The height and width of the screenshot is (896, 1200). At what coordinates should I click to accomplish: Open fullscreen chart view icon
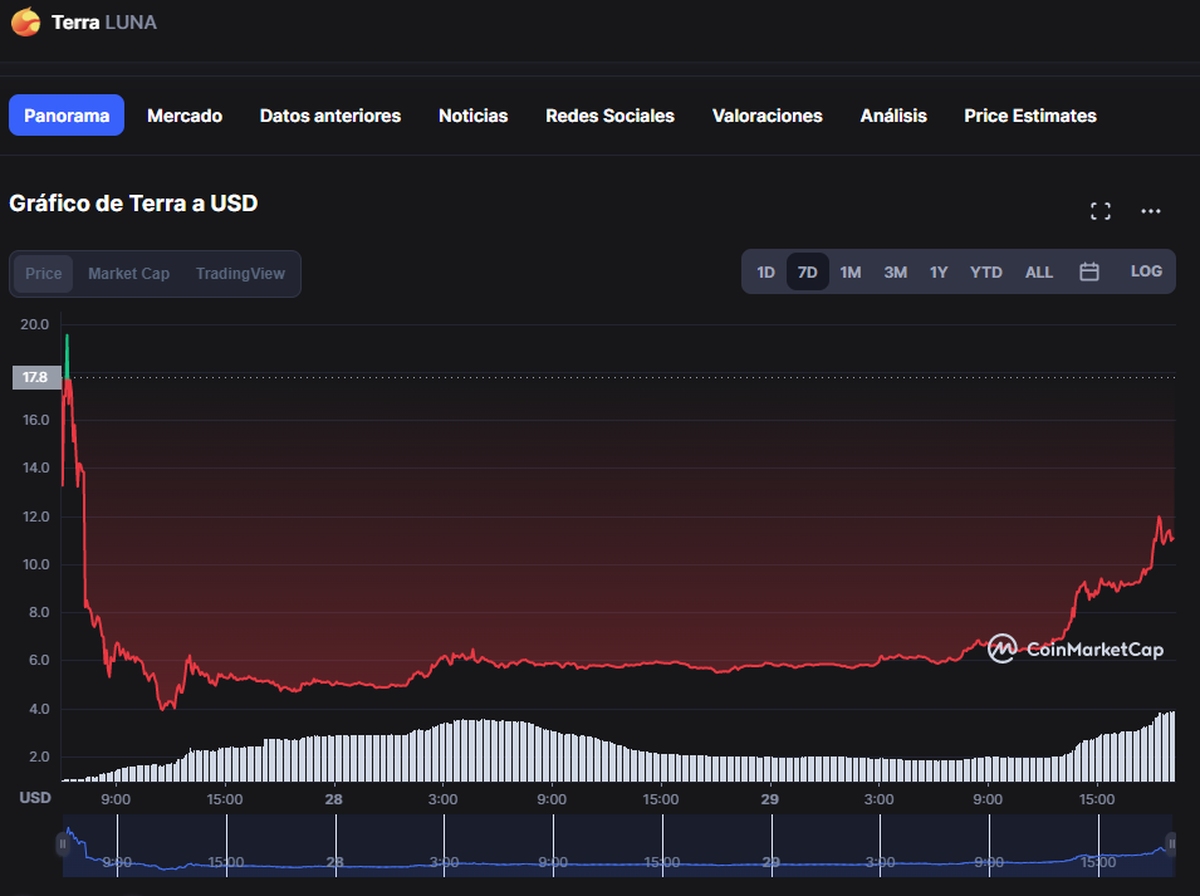[1100, 211]
